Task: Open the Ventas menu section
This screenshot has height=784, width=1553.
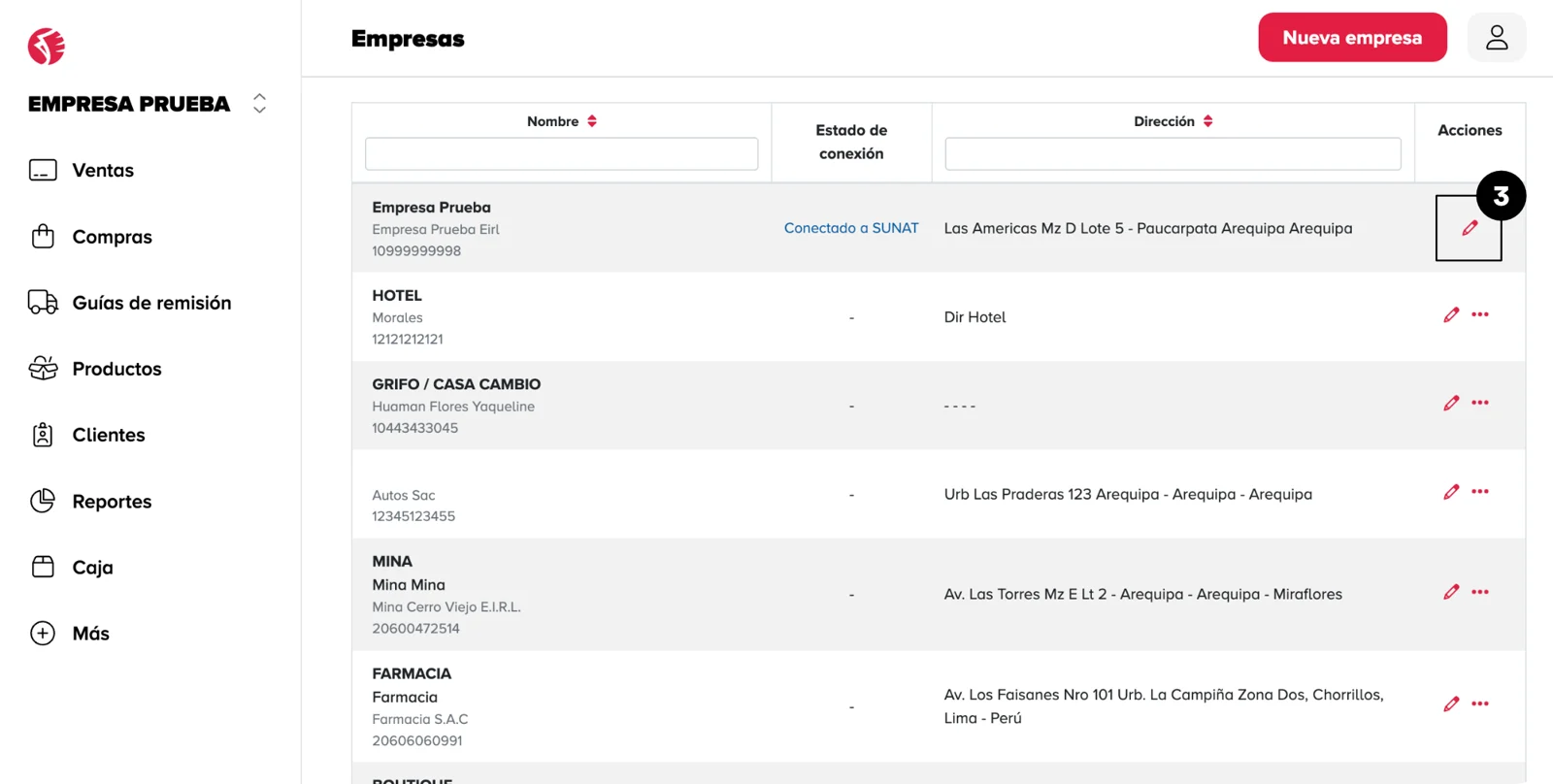Action: click(x=103, y=171)
